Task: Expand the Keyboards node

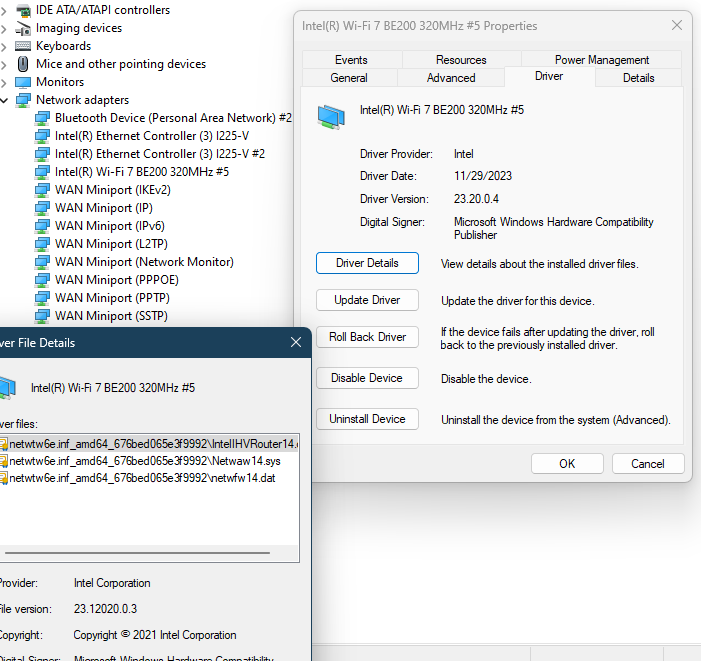Action: pyautogui.click(x=4, y=46)
